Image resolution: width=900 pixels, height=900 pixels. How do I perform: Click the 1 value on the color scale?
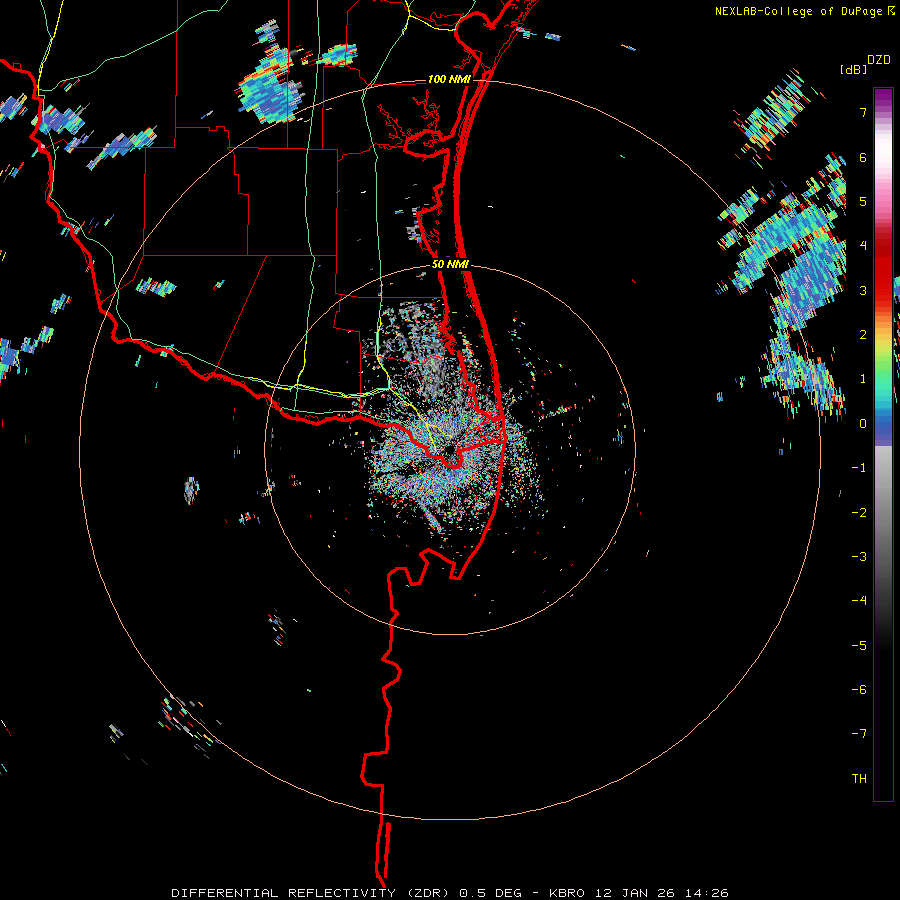pos(863,379)
